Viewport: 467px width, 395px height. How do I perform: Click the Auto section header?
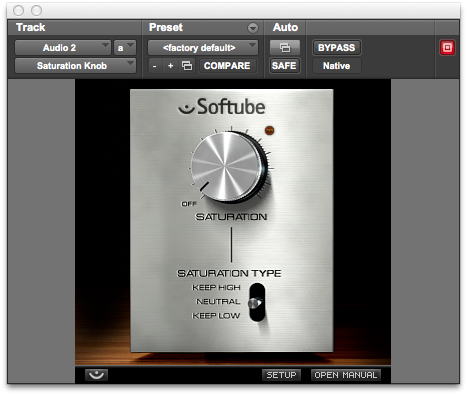coord(285,27)
